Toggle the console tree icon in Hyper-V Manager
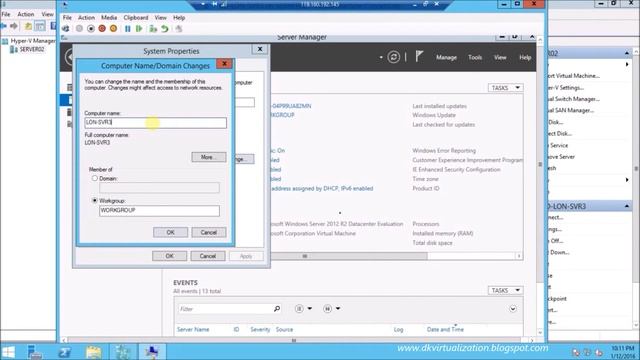The image size is (640, 360). point(40,26)
